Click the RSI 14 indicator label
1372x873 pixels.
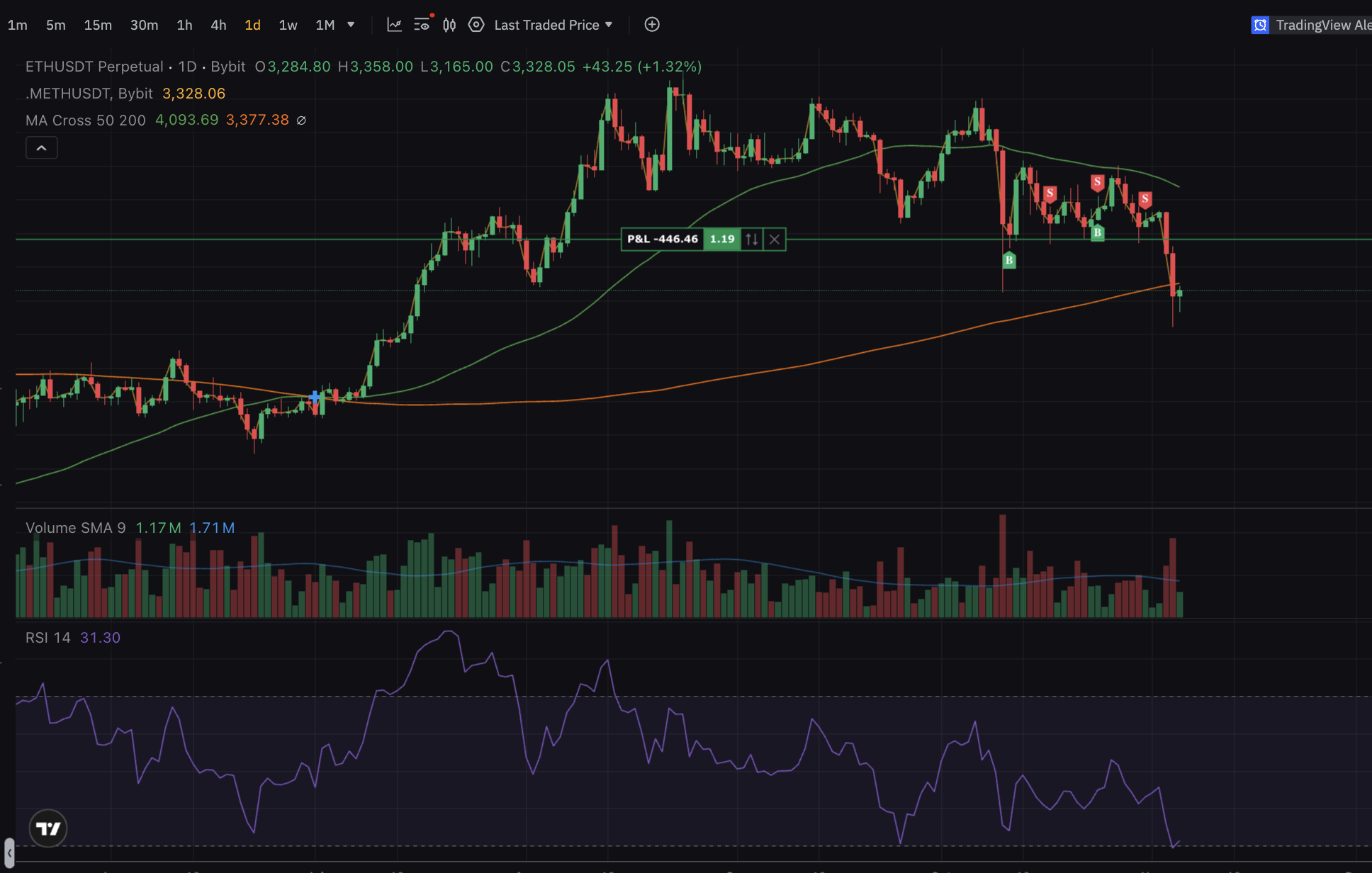pyautogui.click(x=48, y=638)
